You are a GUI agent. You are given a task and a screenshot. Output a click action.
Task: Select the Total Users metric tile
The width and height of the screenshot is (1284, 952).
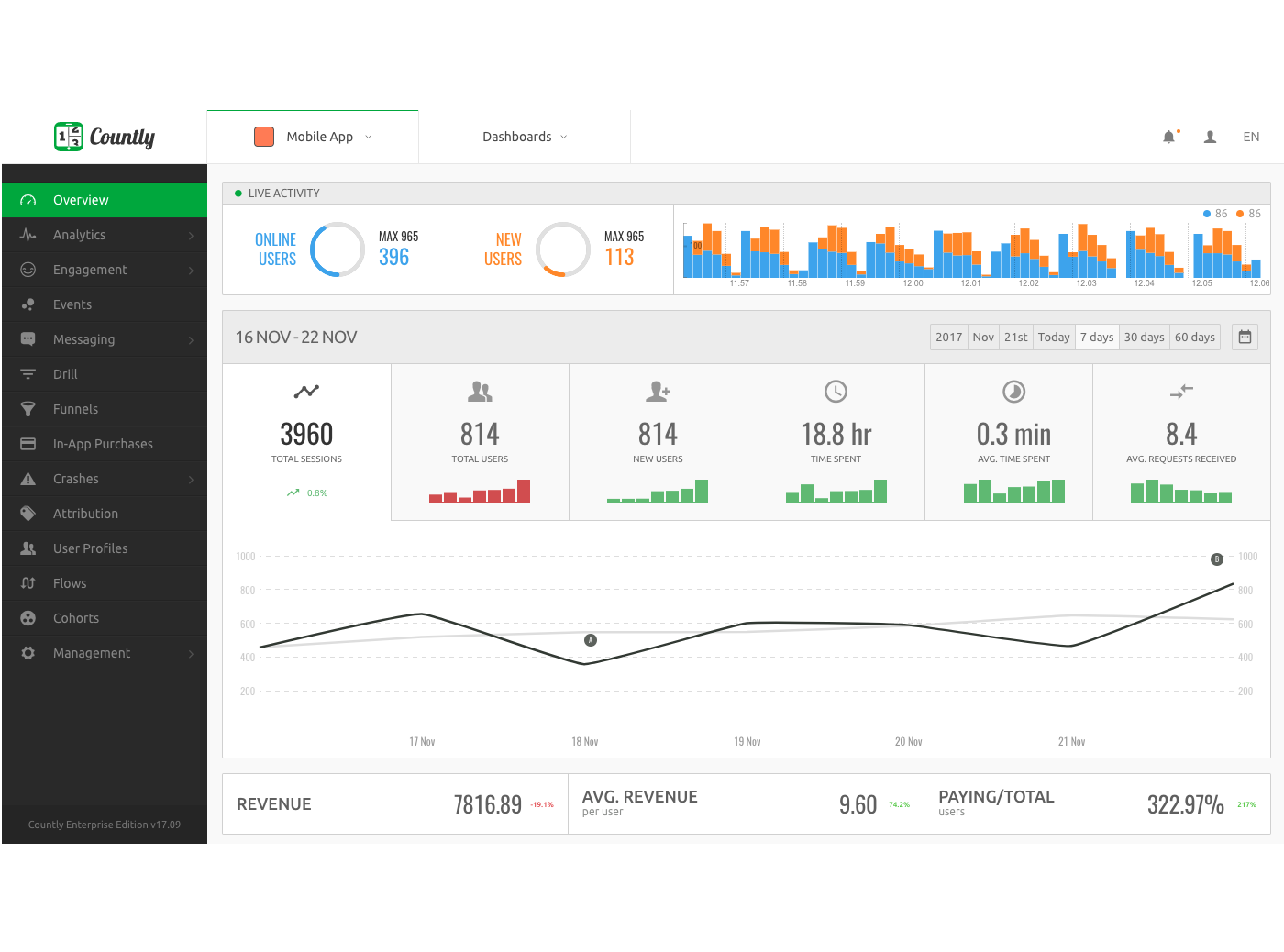coord(480,442)
